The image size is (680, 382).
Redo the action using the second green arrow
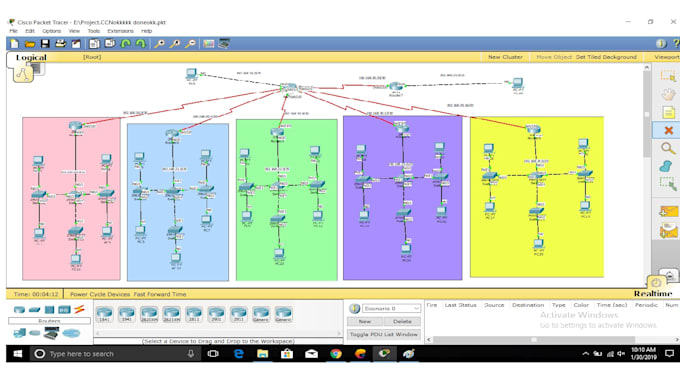(141, 44)
